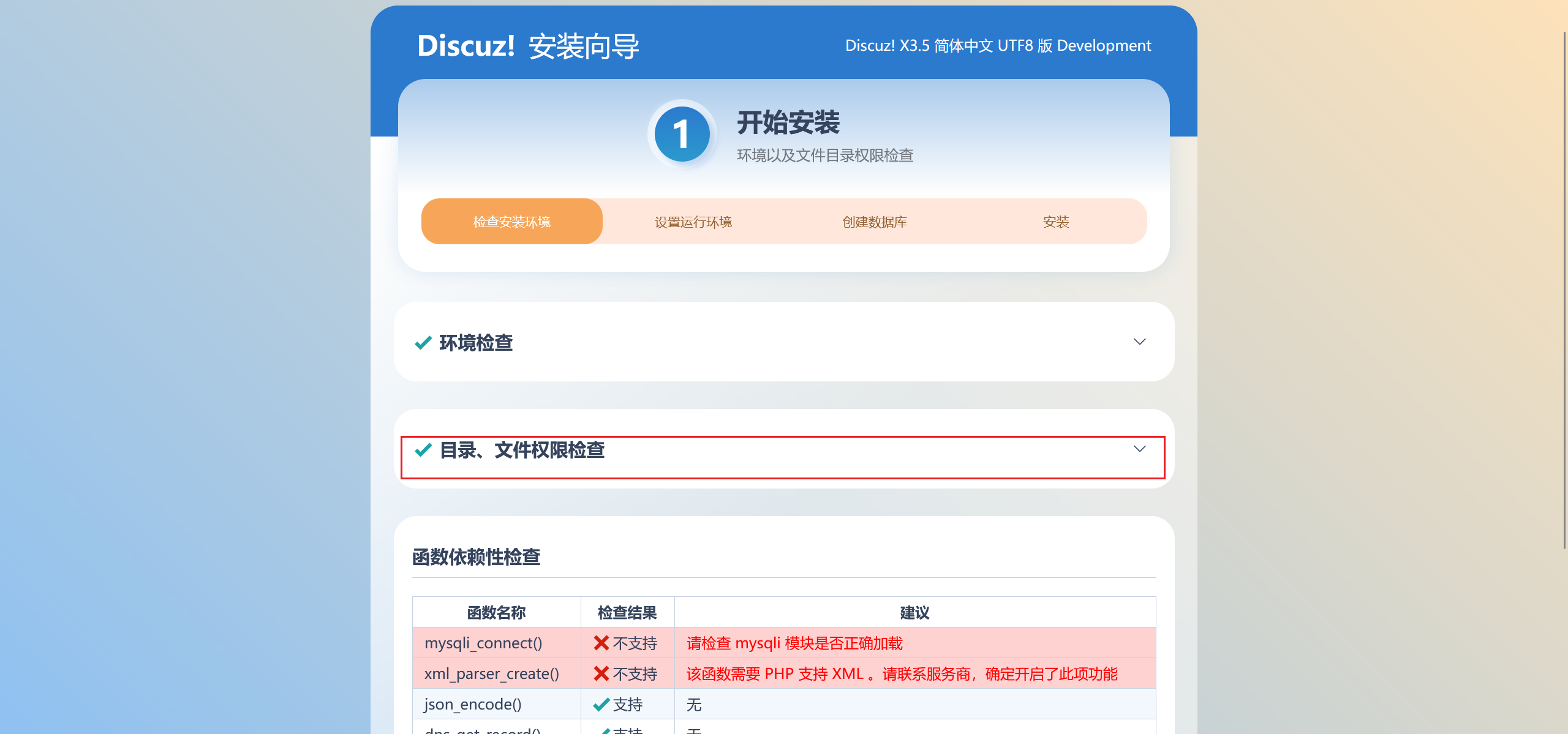Click the green check in the json_encode() row
Viewport: 1568px width, 734px height.
click(x=601, y=705)
